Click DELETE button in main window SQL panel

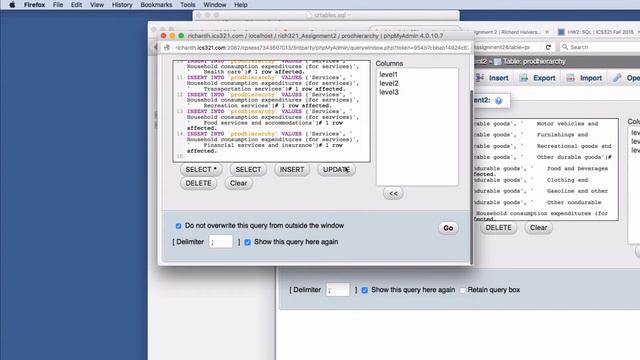498,228
